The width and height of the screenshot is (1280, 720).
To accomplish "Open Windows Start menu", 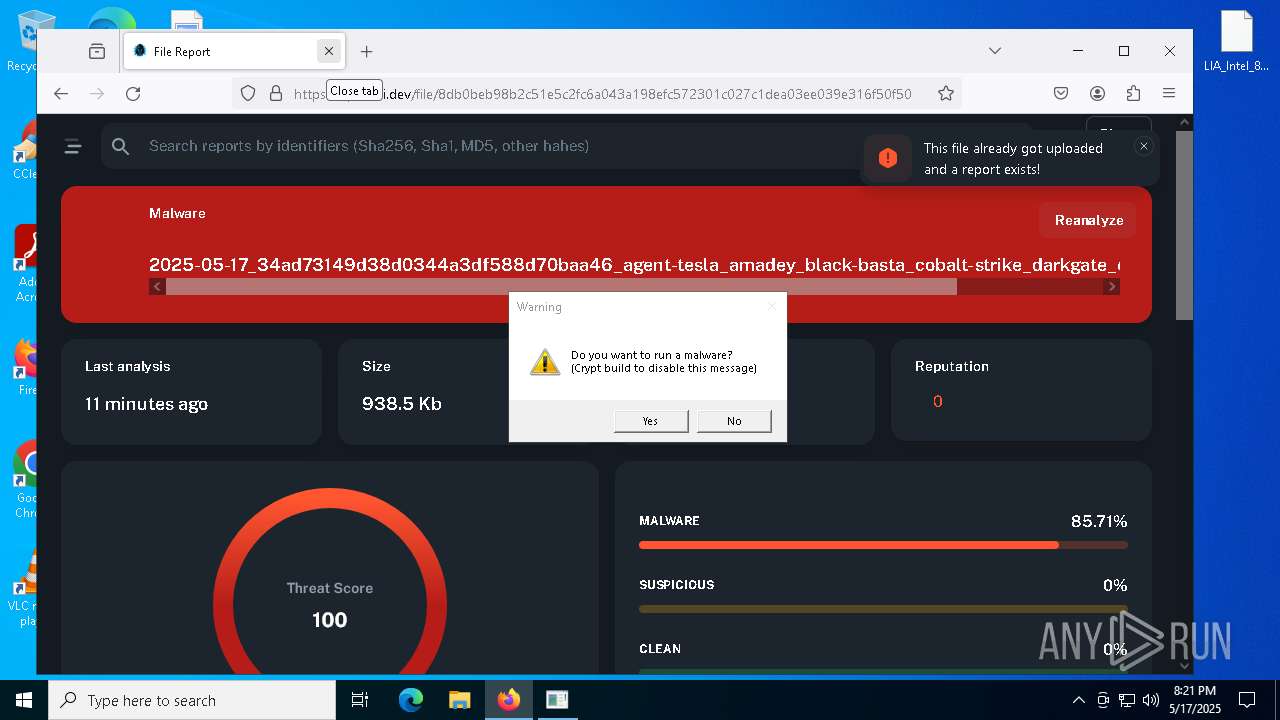I will tap(24, 700).
